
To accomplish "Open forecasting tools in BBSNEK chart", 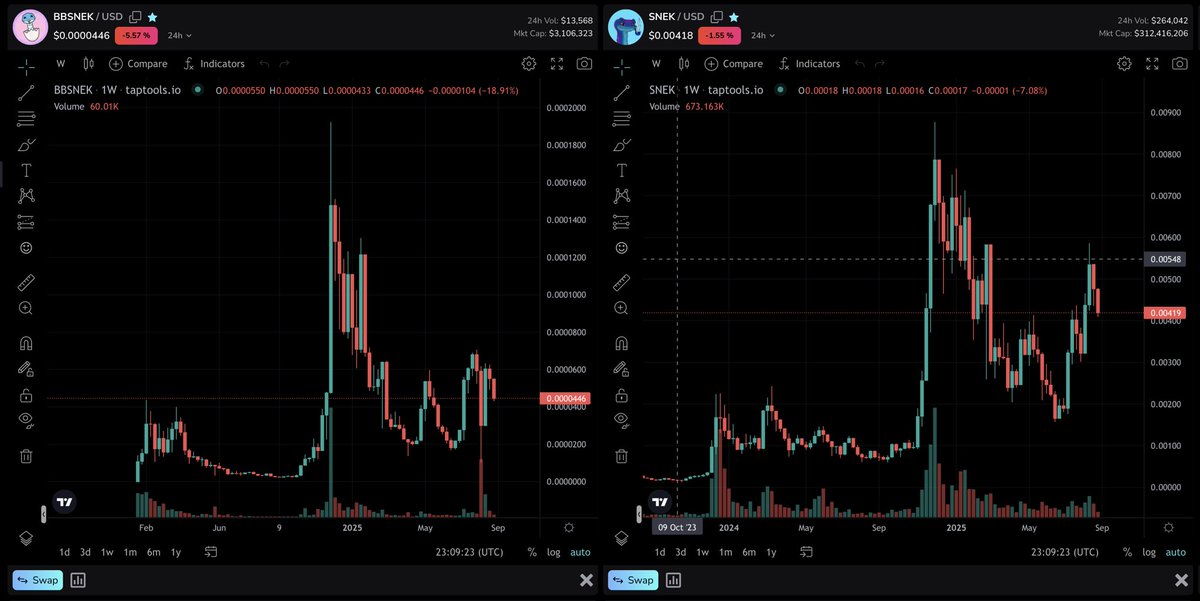I will point(26,222).
